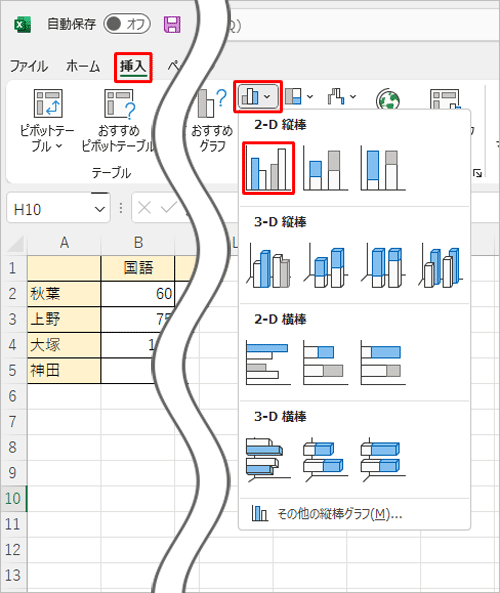
Task: Click the おすすめグラフ button
Action: (211, 120)
